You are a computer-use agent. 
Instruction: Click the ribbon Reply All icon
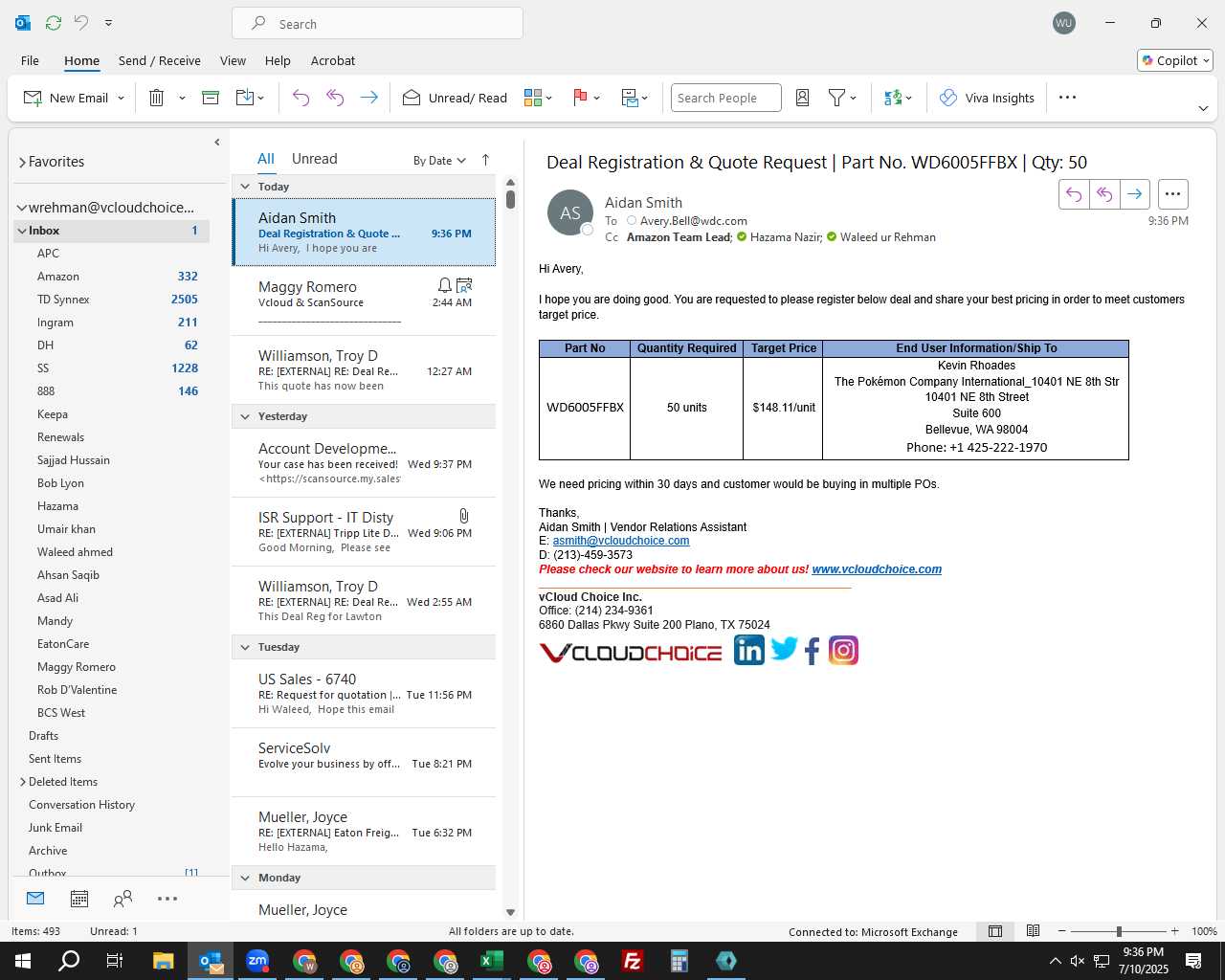point(335,98)
